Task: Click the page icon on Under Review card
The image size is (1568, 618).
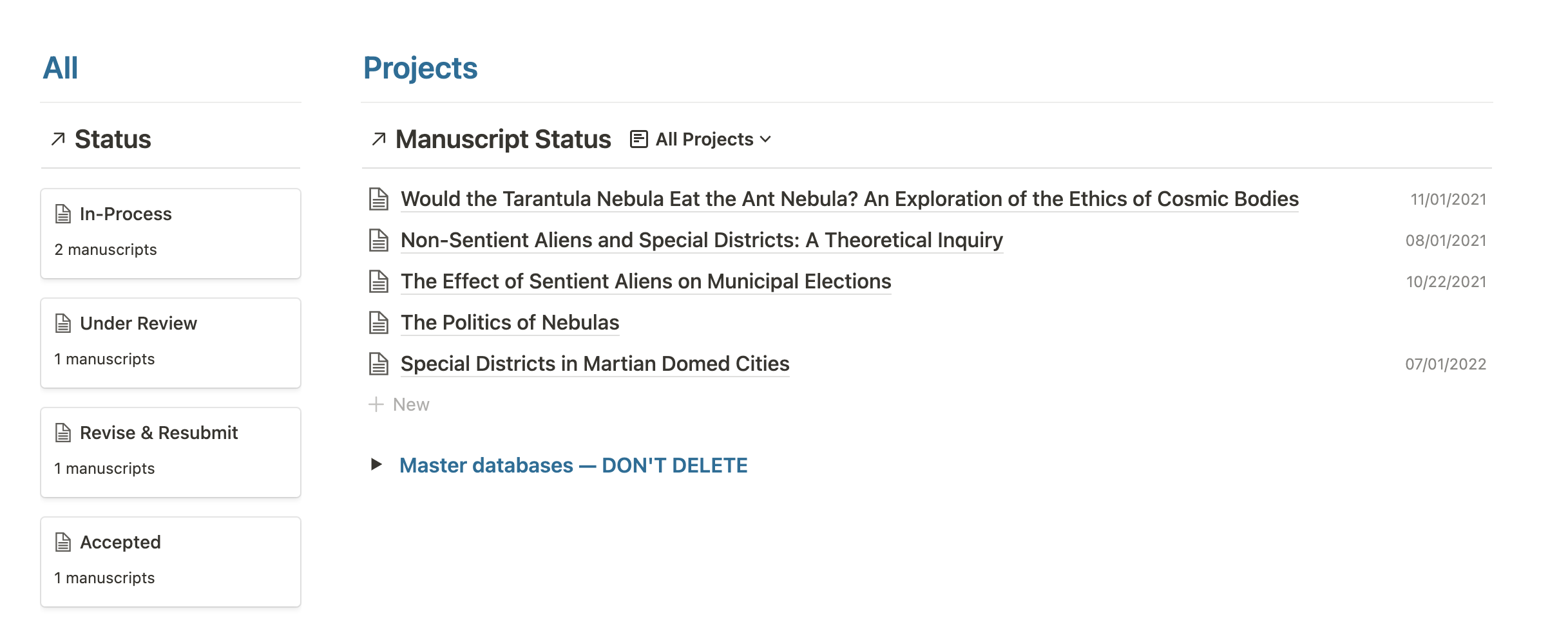Action: point(63,323)
